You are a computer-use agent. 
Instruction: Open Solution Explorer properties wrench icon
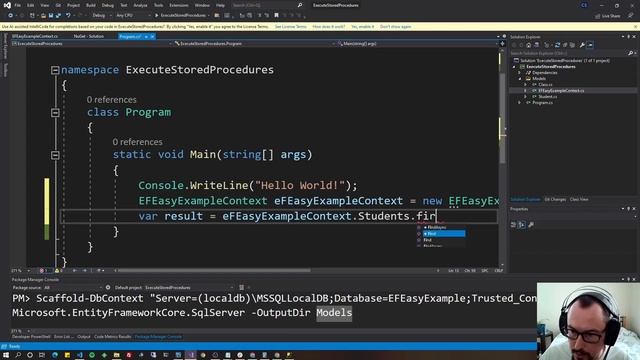pos(582,45)
